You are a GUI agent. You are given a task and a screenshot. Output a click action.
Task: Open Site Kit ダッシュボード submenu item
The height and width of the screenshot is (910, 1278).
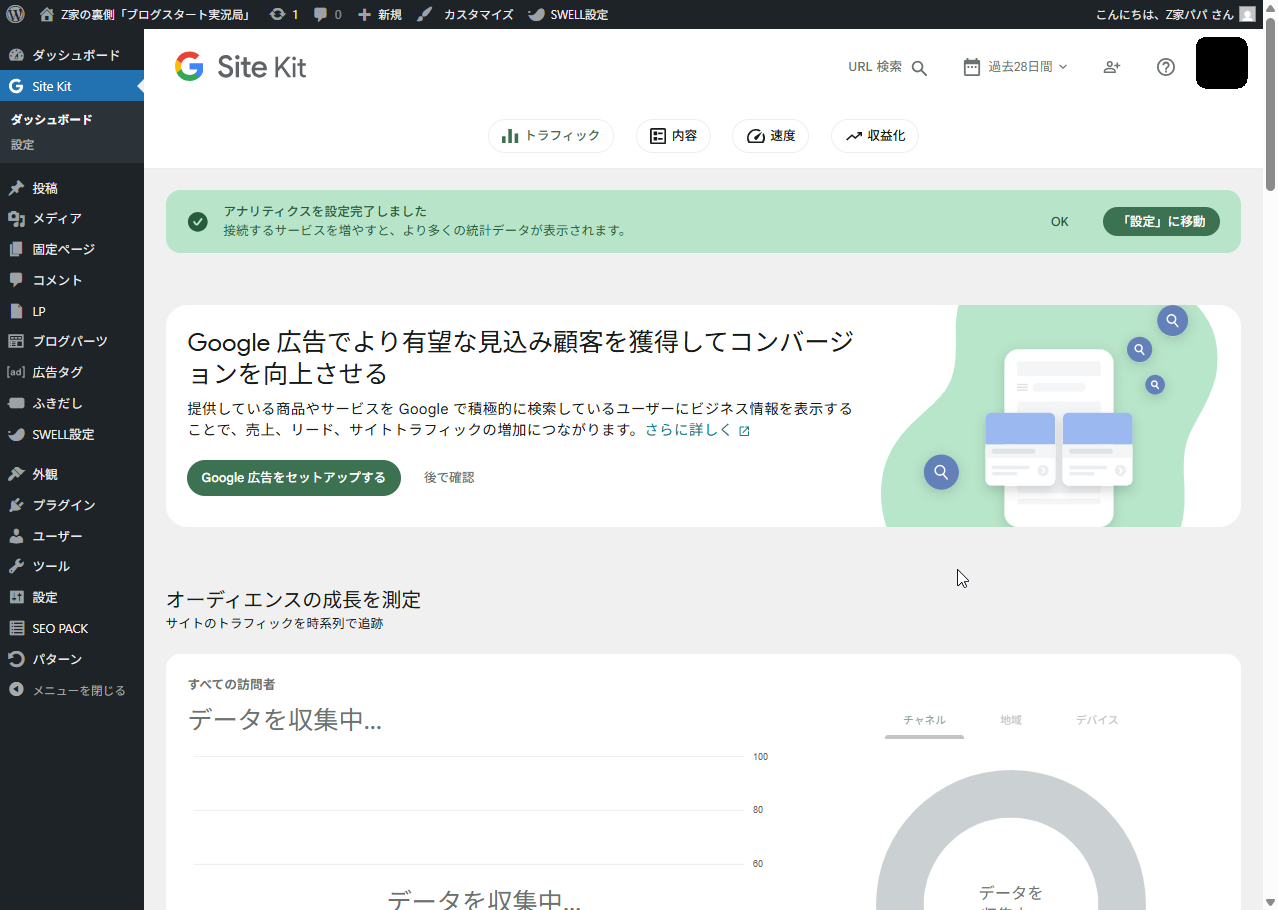tap(52, 120)
